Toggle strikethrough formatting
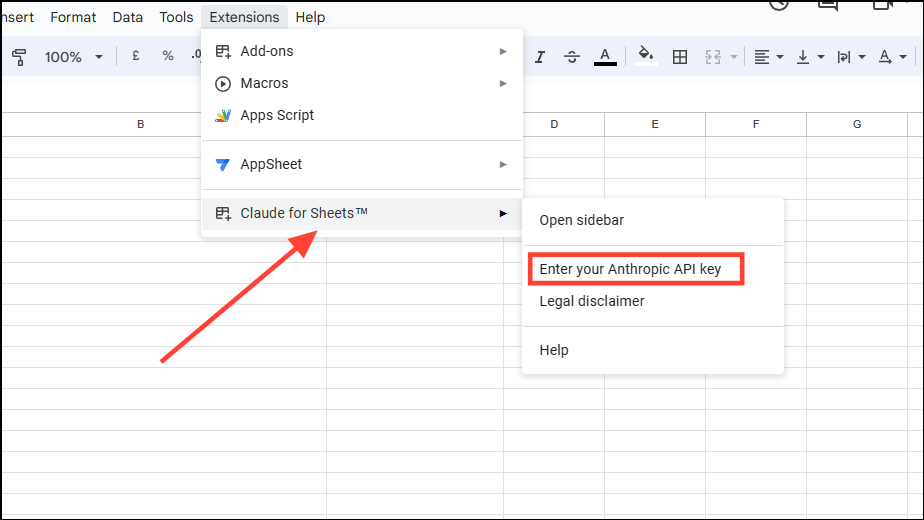This screenshot has height=520, width=924. (572, 57)
